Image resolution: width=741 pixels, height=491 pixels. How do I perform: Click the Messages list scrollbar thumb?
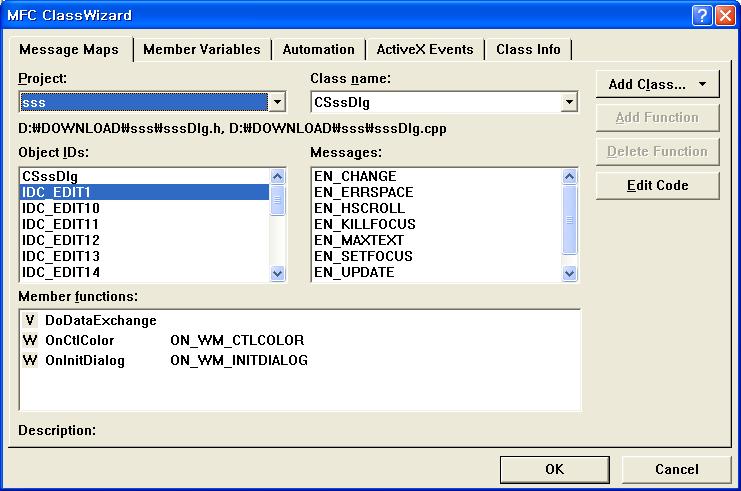point(569,220)
